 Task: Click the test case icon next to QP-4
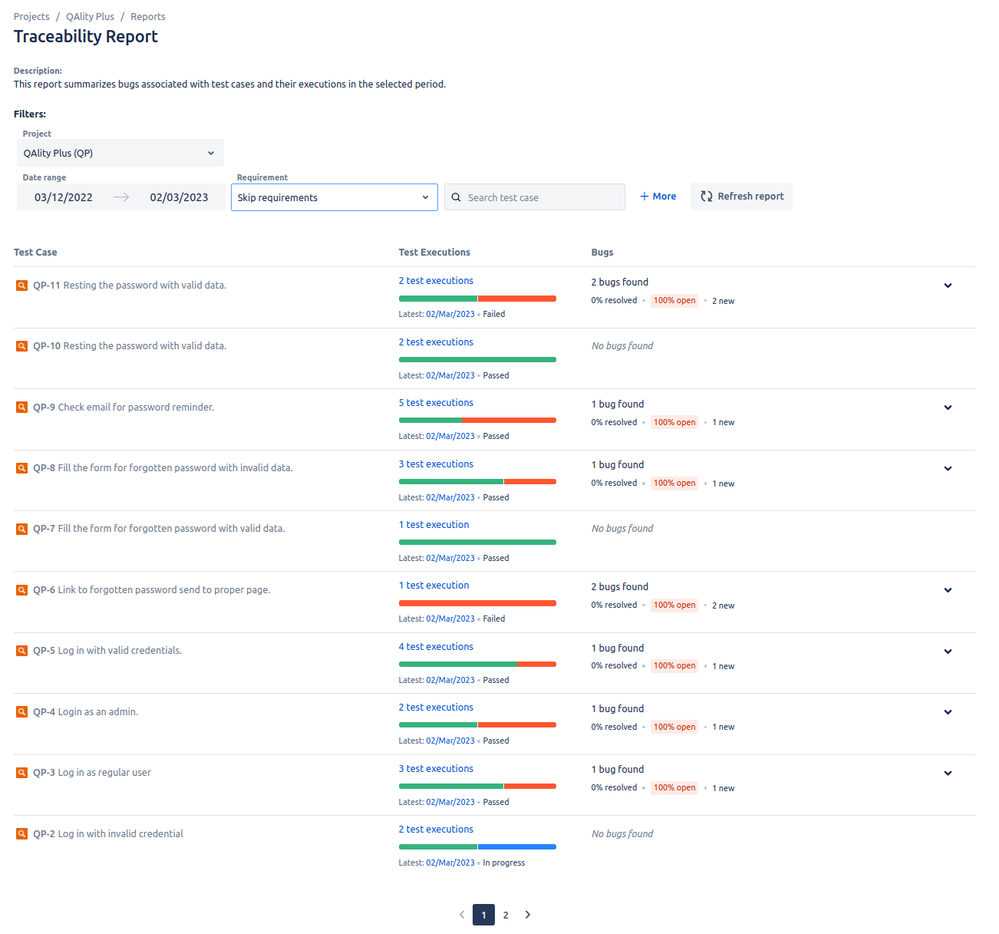click(x=21, y=712)
